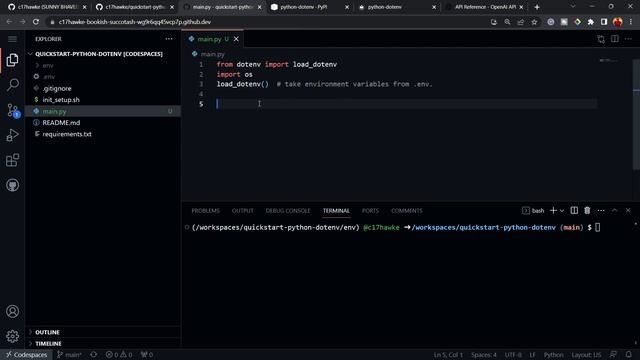Viewport: 640px width, 360px height.
Task: Switch to the Problems tab
Action: click(205, 211)
